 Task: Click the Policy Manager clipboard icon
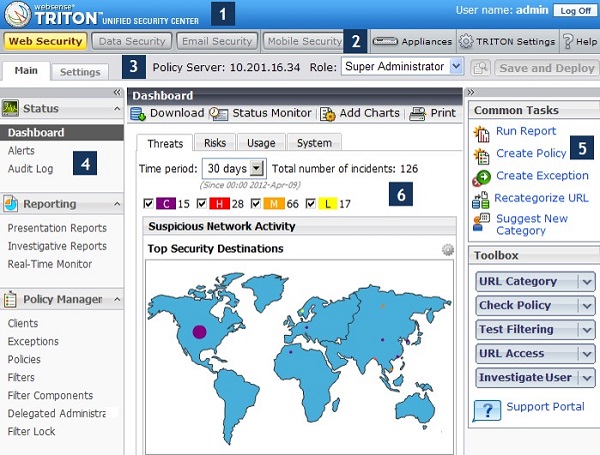pyautogui.click(x=10, y=299)
